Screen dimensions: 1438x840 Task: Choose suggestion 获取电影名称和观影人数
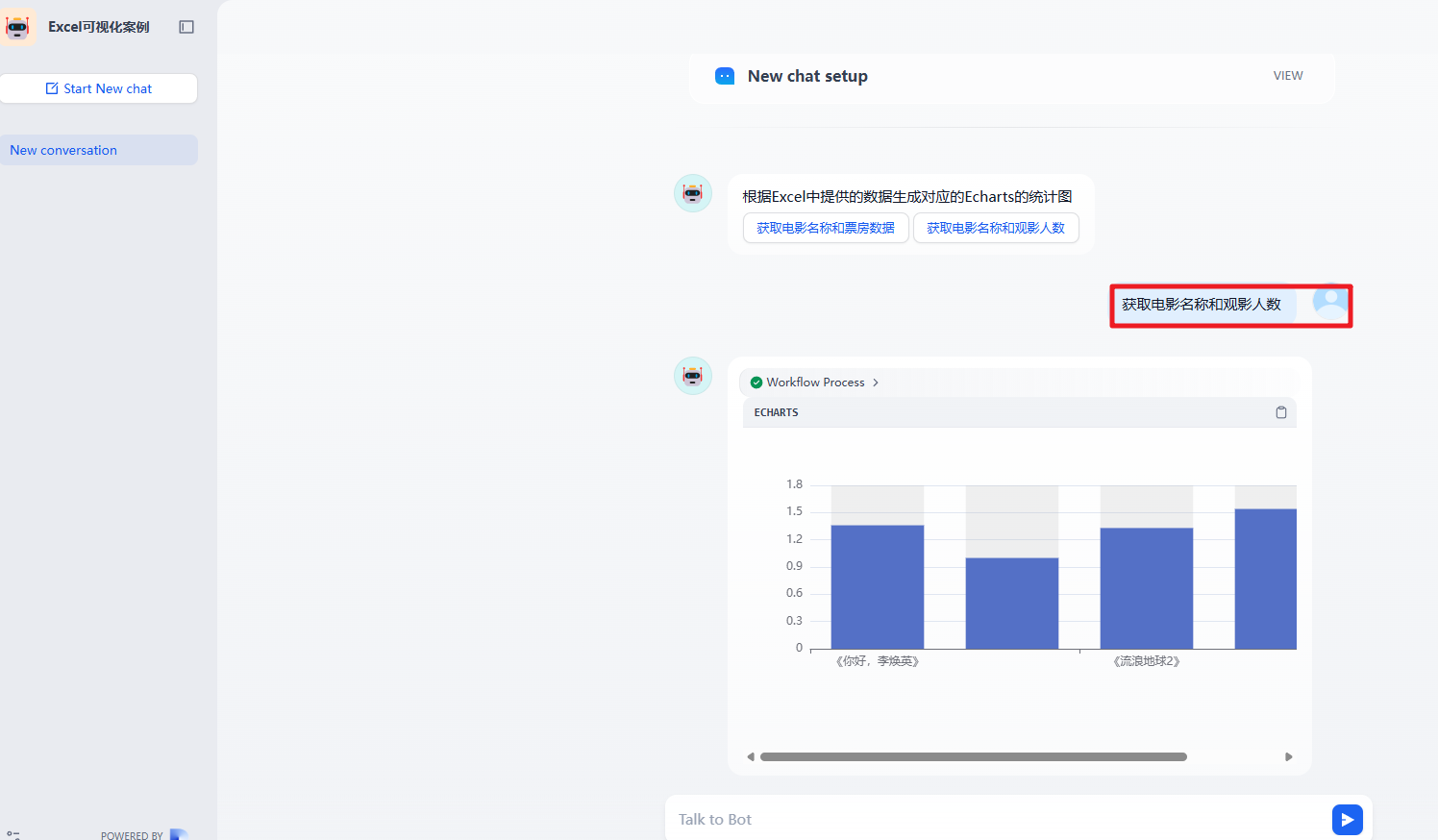click(x=995, y=228)
